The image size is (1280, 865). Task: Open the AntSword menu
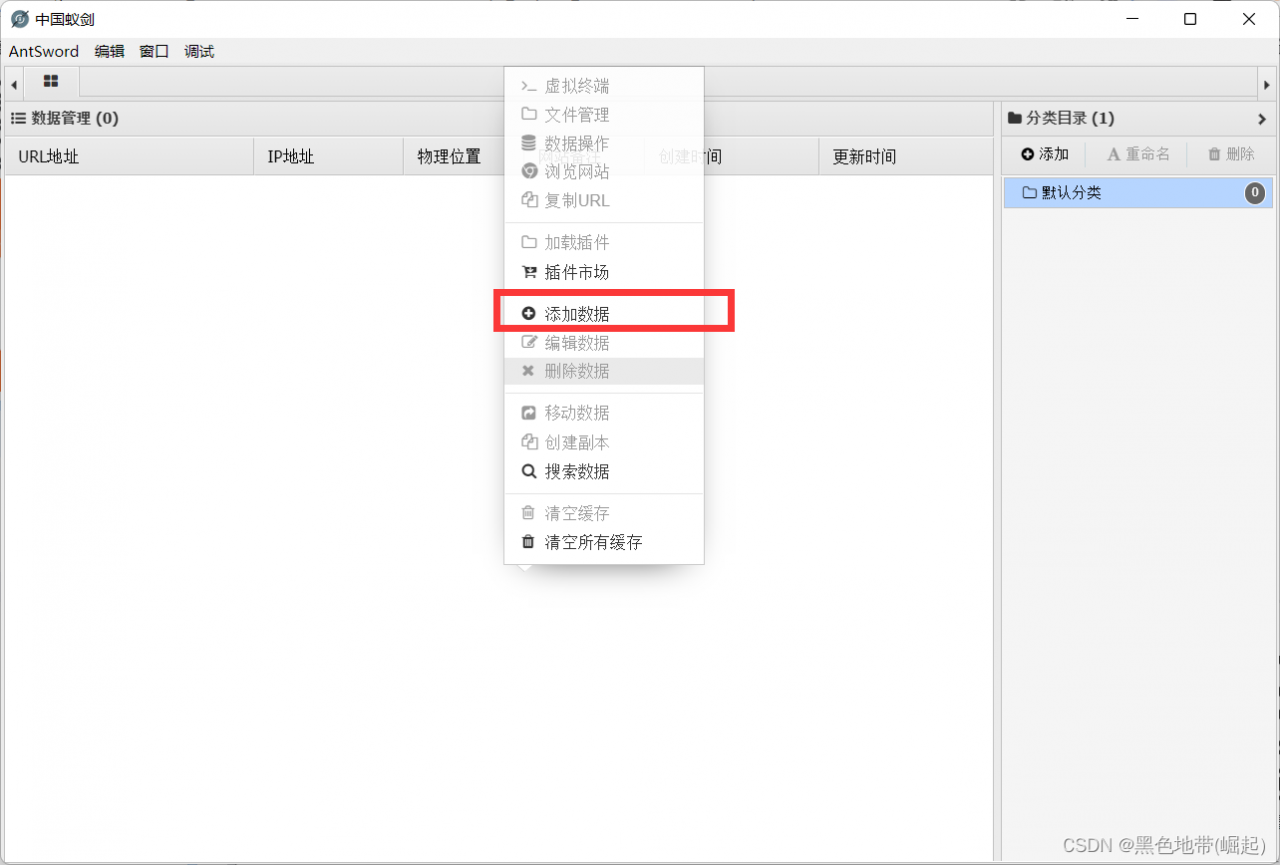tap(44, 51)
